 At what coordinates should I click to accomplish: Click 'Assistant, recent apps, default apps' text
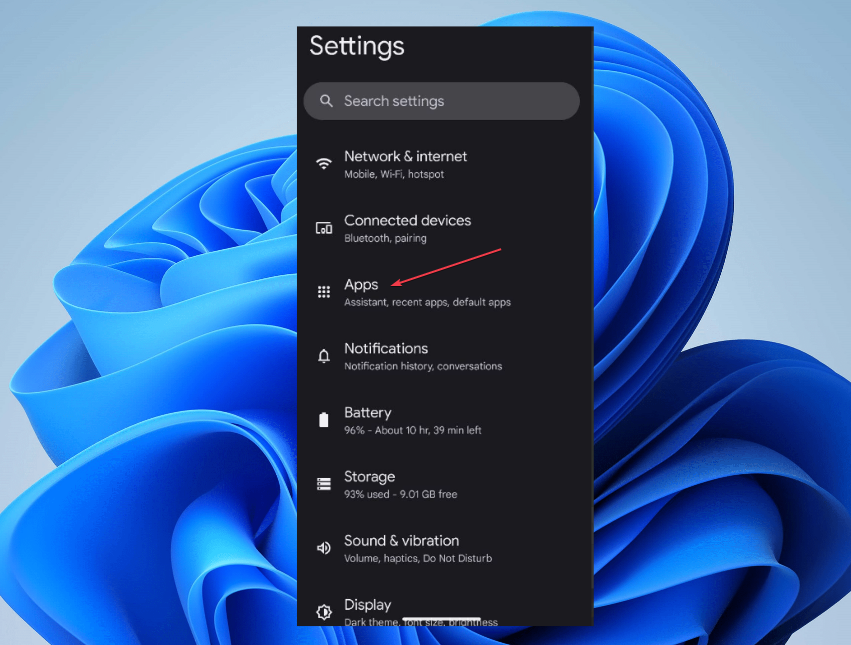(x=428, y=302)
